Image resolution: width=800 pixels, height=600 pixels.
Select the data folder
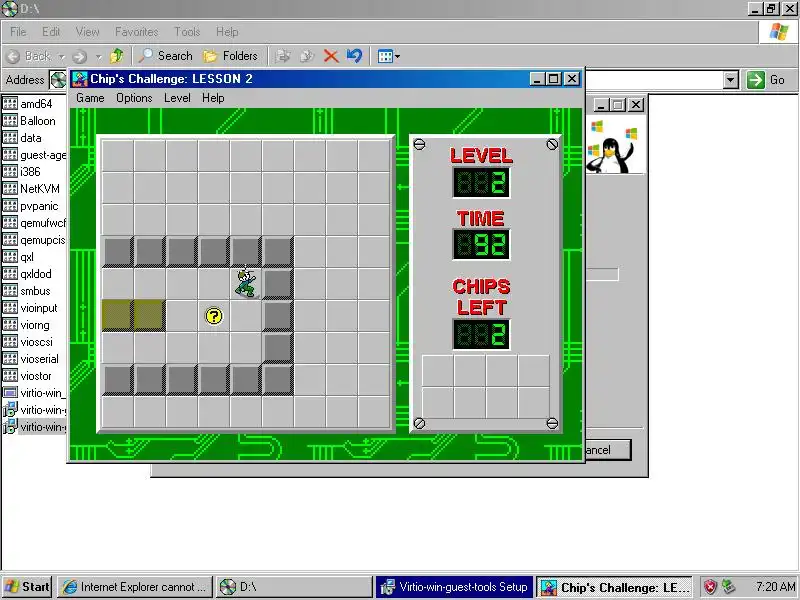pyautogui.click(x=22, y=138)
